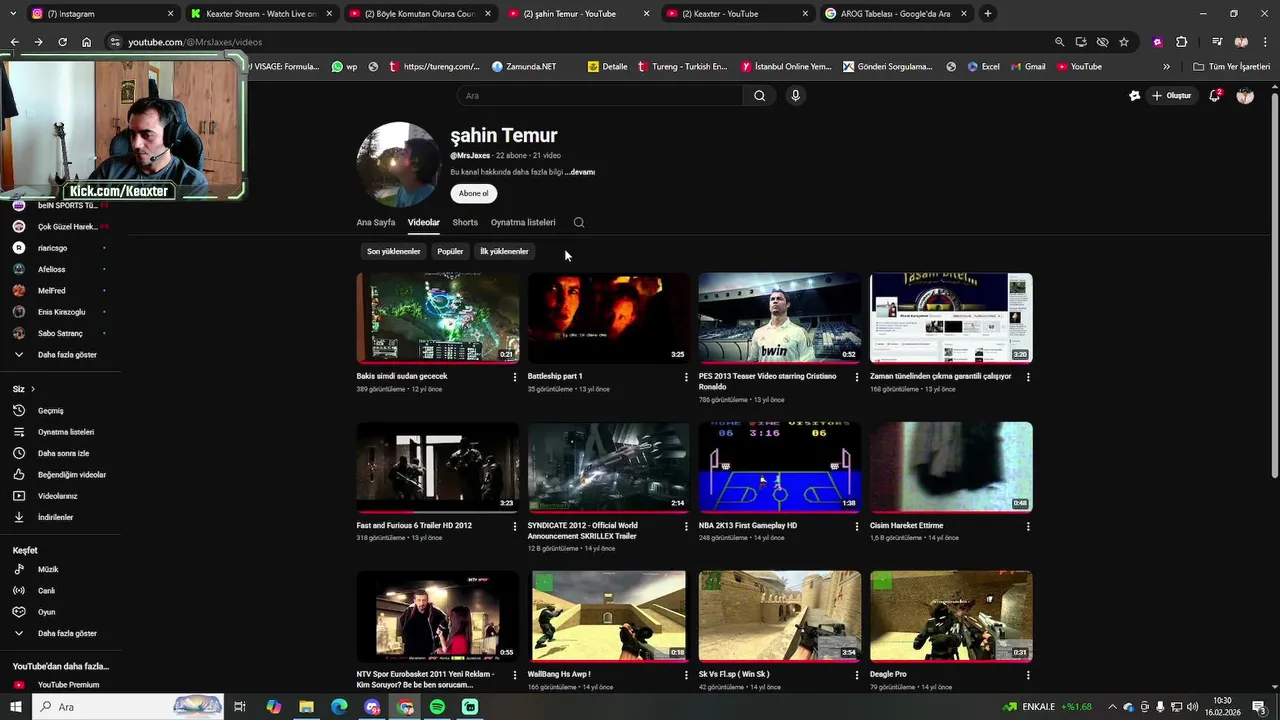Filter videos by İlk yüklenenler
This screenshot has height=720, width=1280.
[504, 252]
